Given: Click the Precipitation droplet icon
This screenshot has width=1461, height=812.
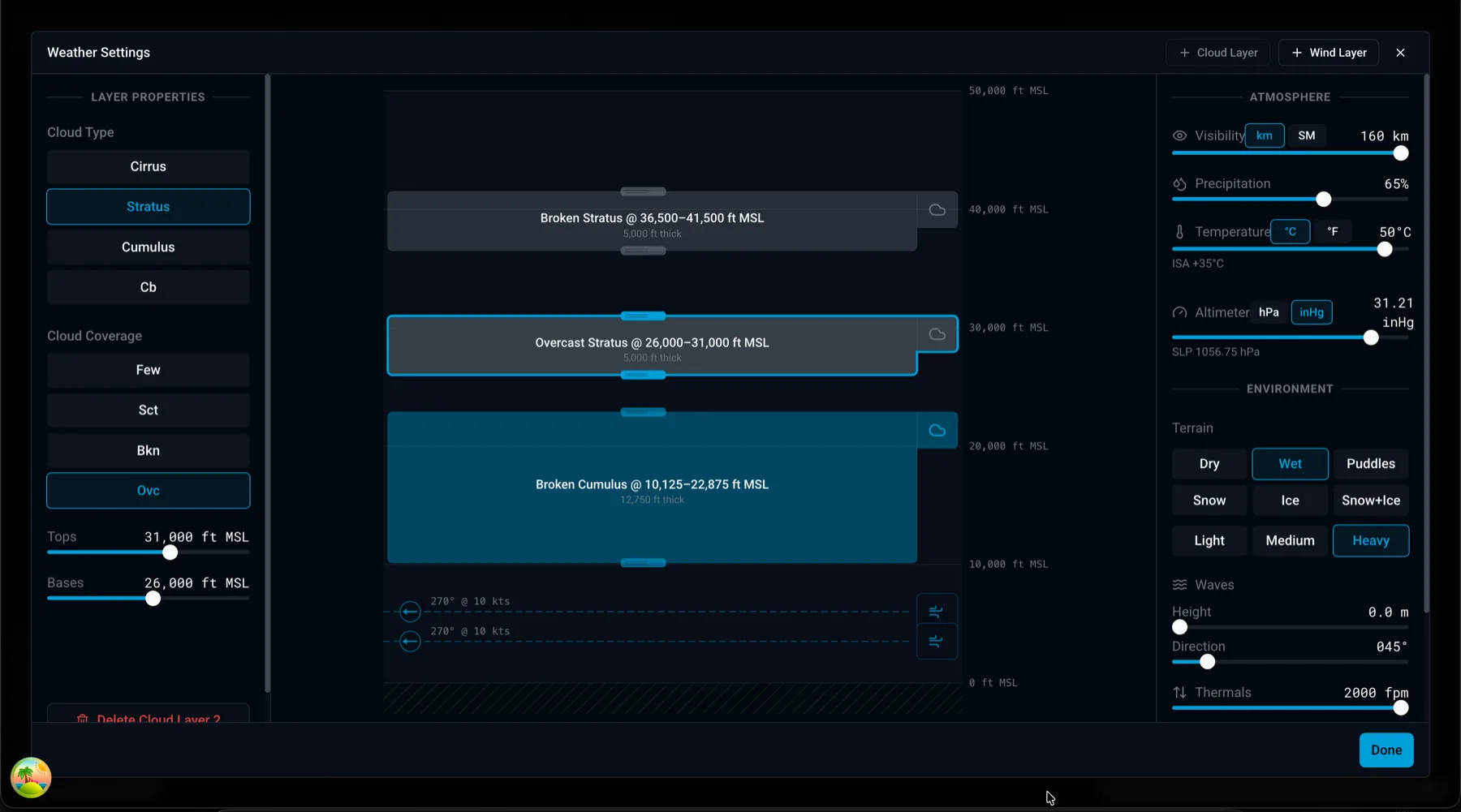Looking at the screenshot, I should (1179, 184).
